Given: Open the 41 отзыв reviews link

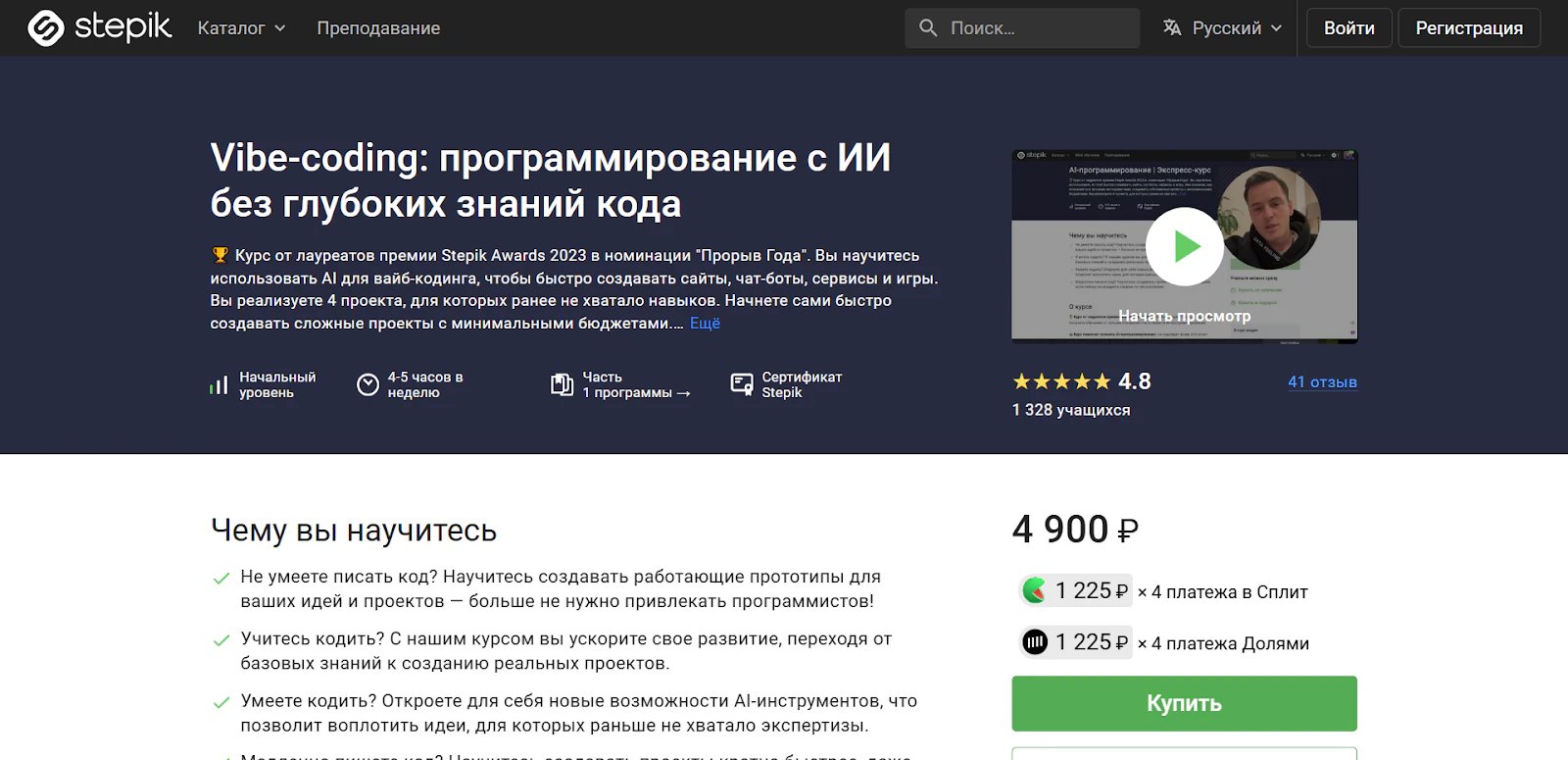Looking at the screenshot, I should pos(1322,382).
